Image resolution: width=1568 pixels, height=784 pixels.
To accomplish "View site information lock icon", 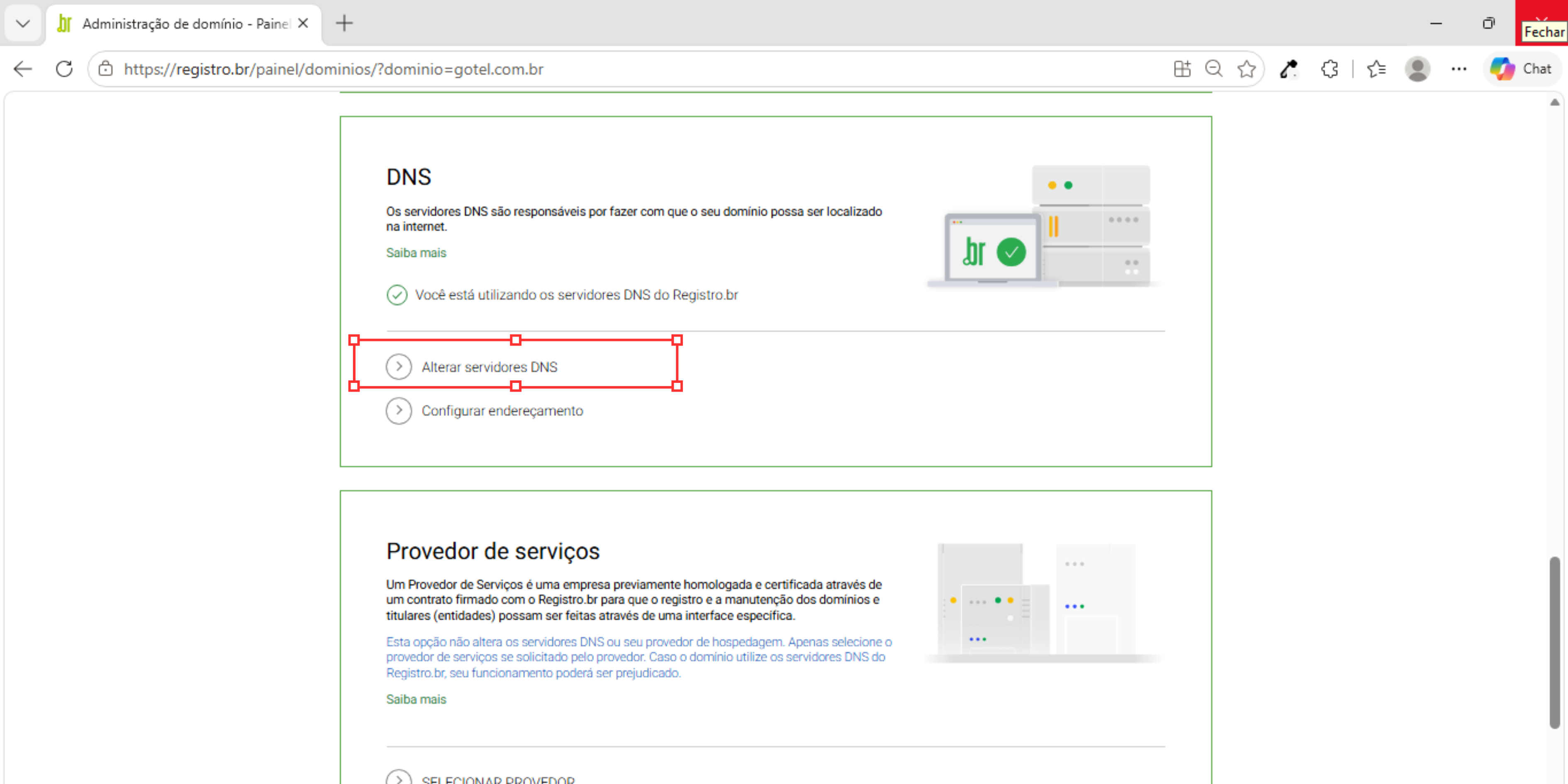I will point(106,69).
